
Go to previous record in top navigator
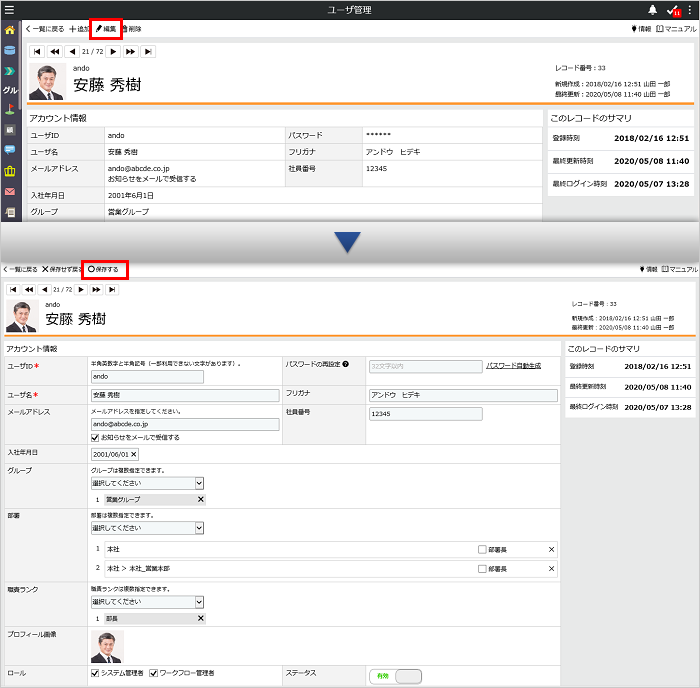(72, 52)
